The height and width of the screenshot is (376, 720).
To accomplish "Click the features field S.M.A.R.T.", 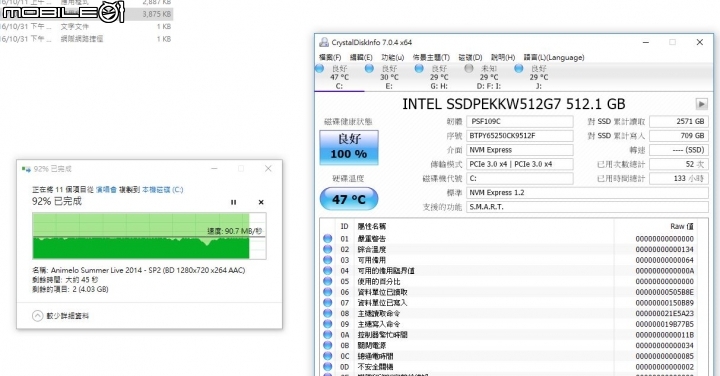I will click(x=587, y=207).
